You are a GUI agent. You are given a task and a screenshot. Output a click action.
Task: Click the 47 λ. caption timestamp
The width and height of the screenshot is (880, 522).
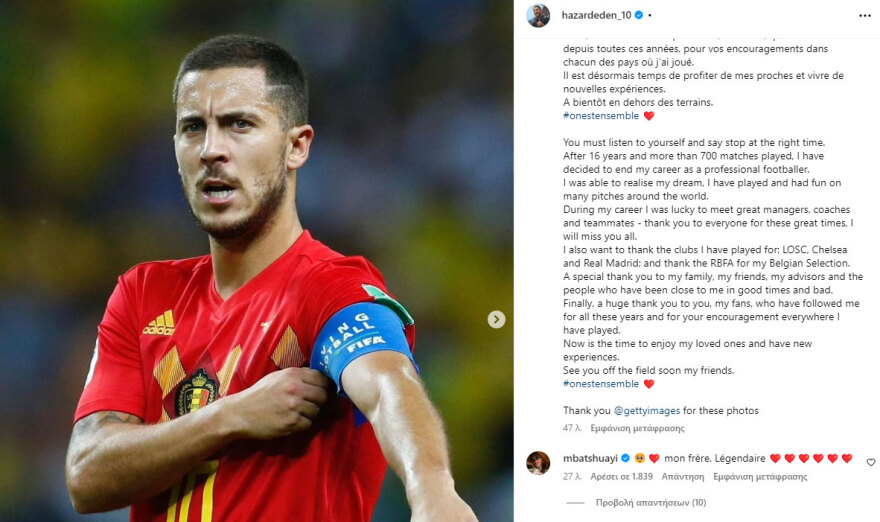[x=572, y=428]
